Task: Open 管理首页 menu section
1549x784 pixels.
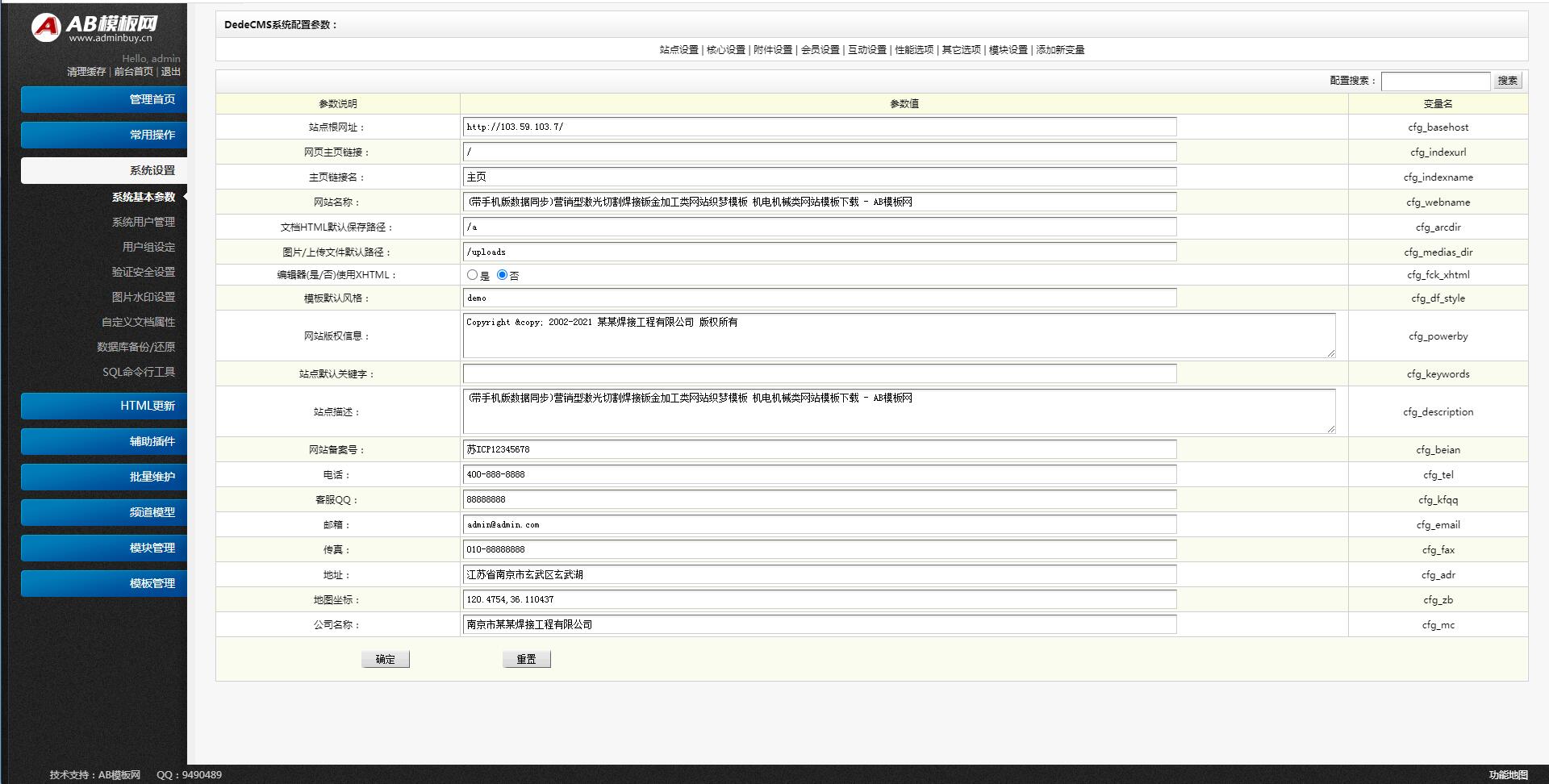Action: pyautogui.click(x=104, y=99)
